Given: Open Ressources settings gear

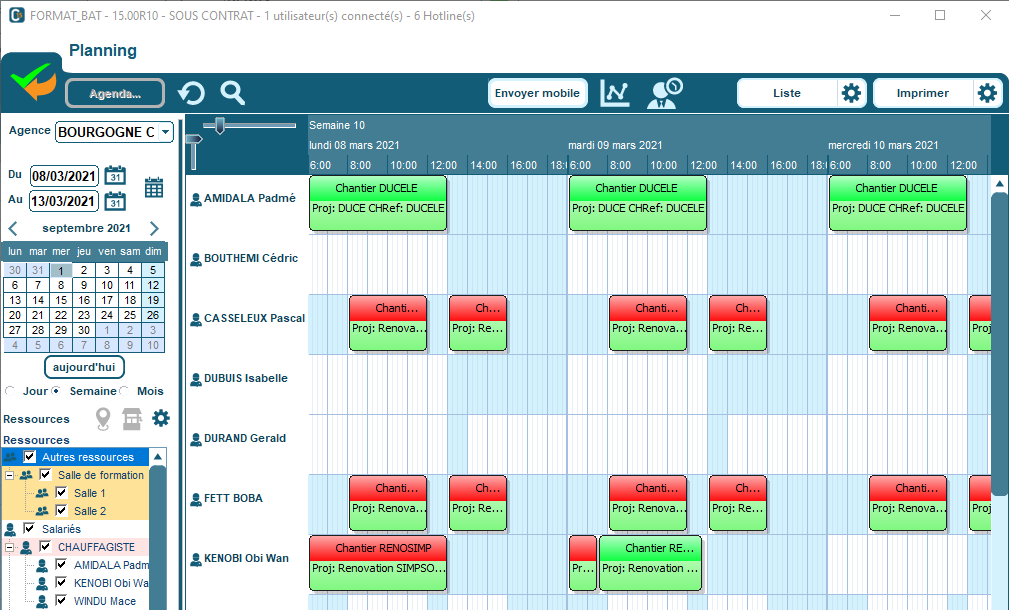Looking at the screenshot, I should [x=161, y=418].
